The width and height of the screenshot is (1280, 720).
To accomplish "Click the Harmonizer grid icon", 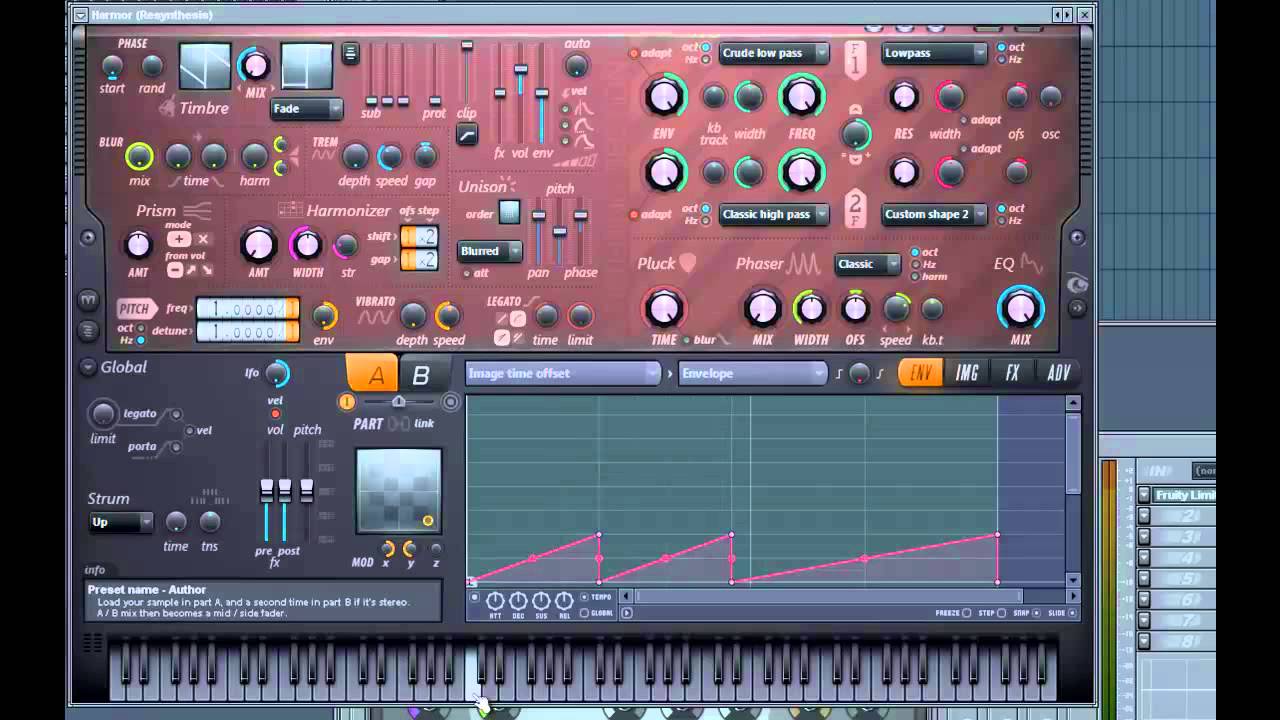I will (290, 210).
